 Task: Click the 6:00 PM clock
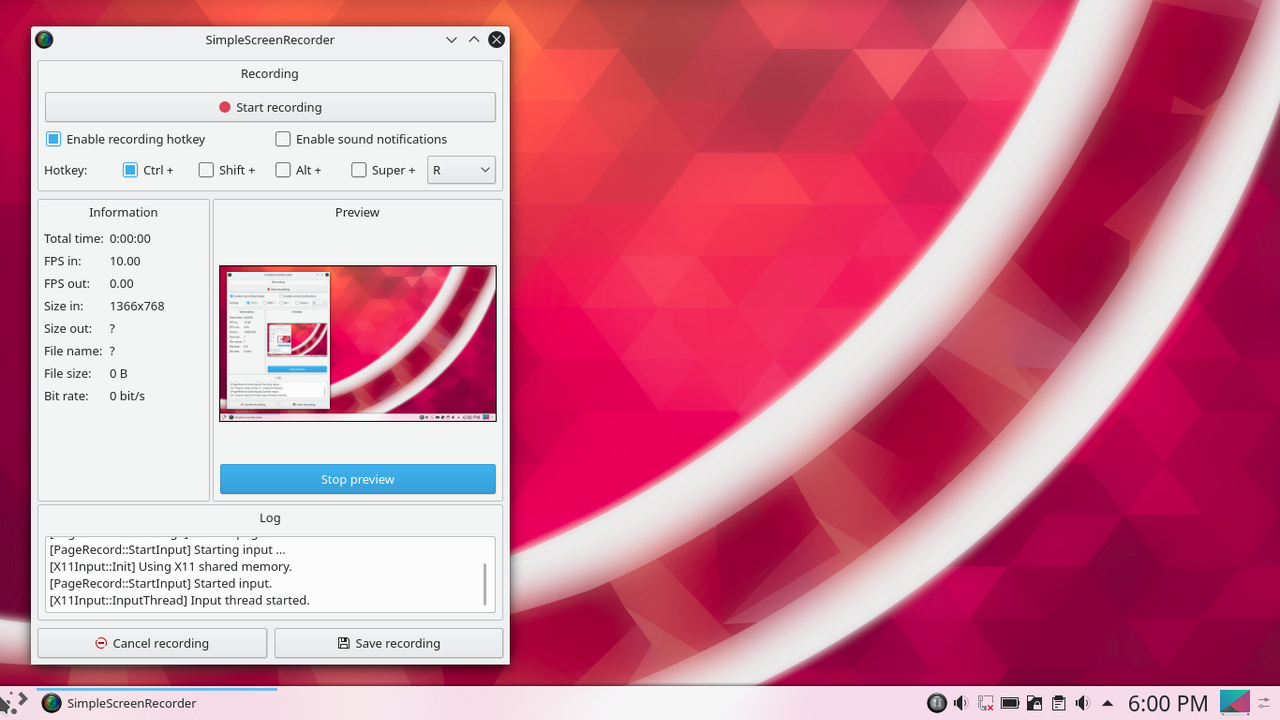[1168, 703]
